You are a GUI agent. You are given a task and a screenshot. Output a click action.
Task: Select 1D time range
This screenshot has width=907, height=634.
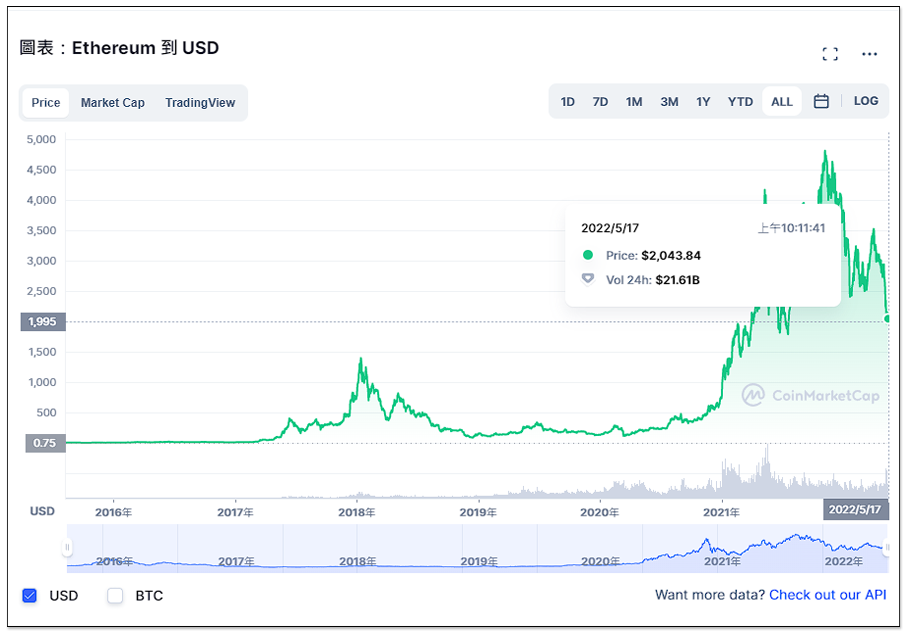pyautogui.click(x=567, y=102)
